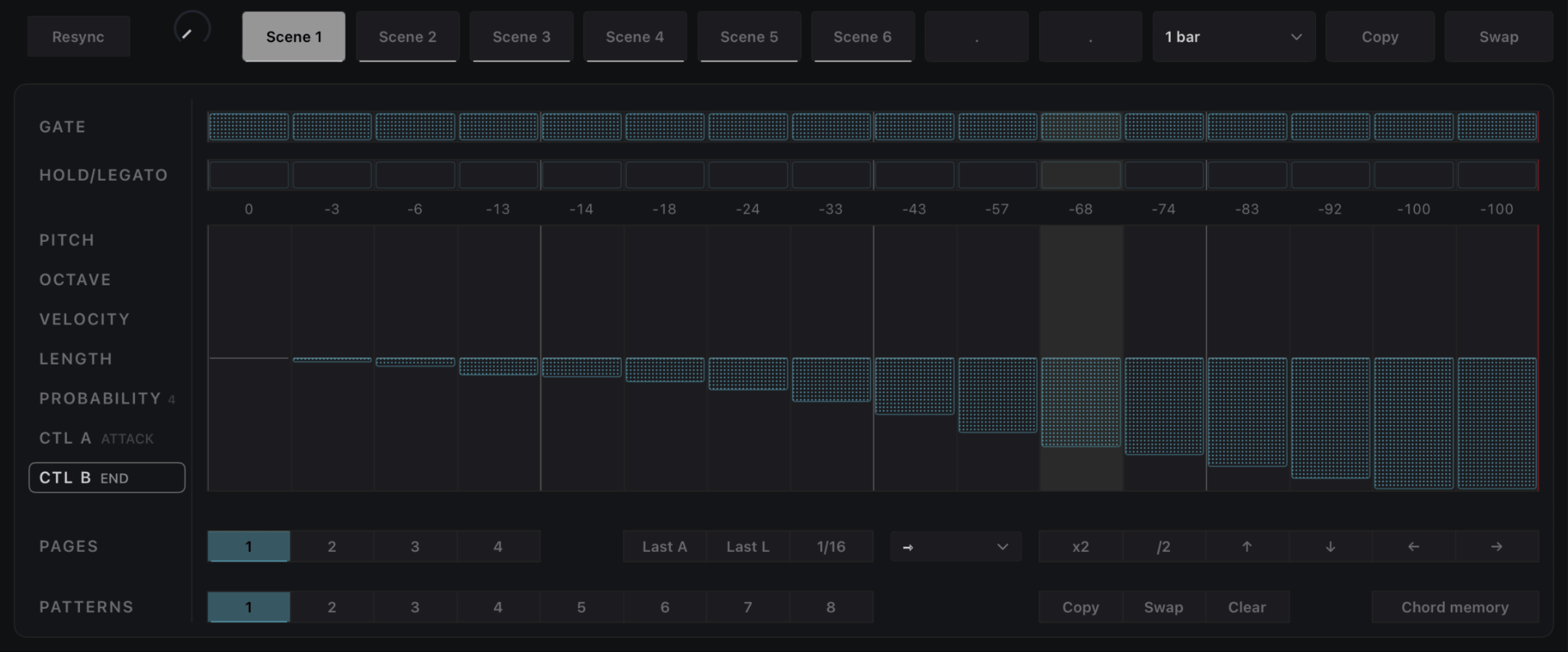
Task: Click the shift pattern left arrow
Action: coord(1413,546)
